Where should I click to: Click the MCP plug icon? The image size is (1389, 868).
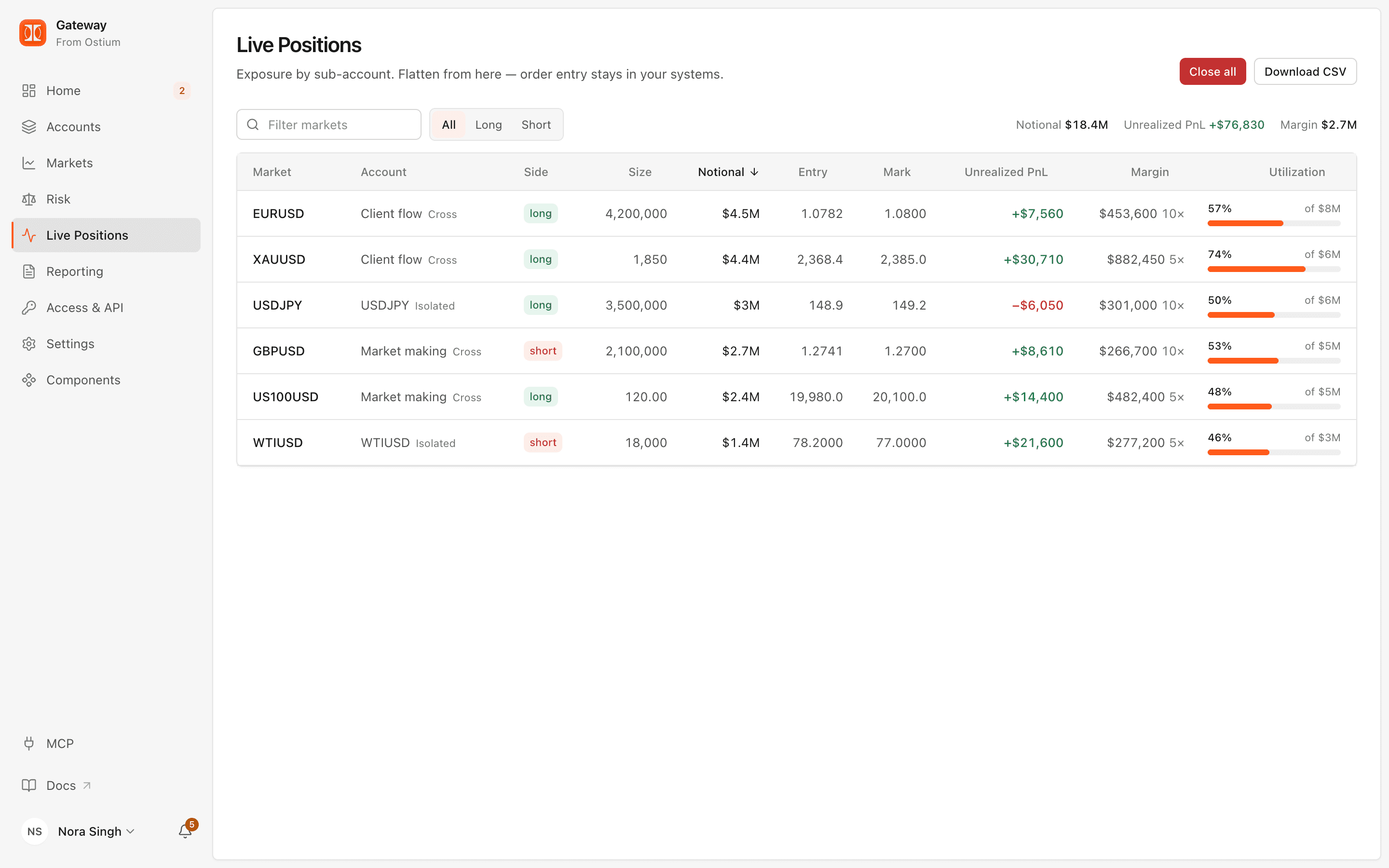click(x=29, y=744)
